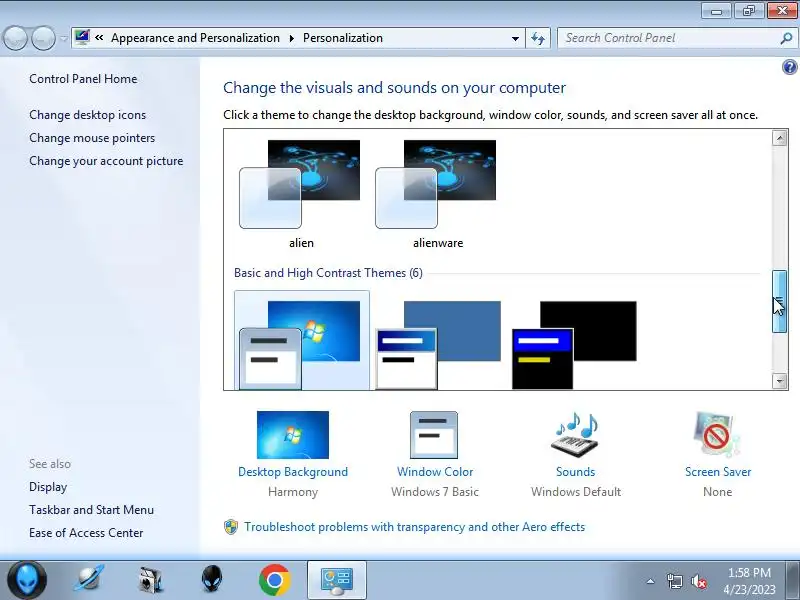This screenshot has width=800, height=600.
Task: Click the address bar Refresh button
Action: click(538, 38)
